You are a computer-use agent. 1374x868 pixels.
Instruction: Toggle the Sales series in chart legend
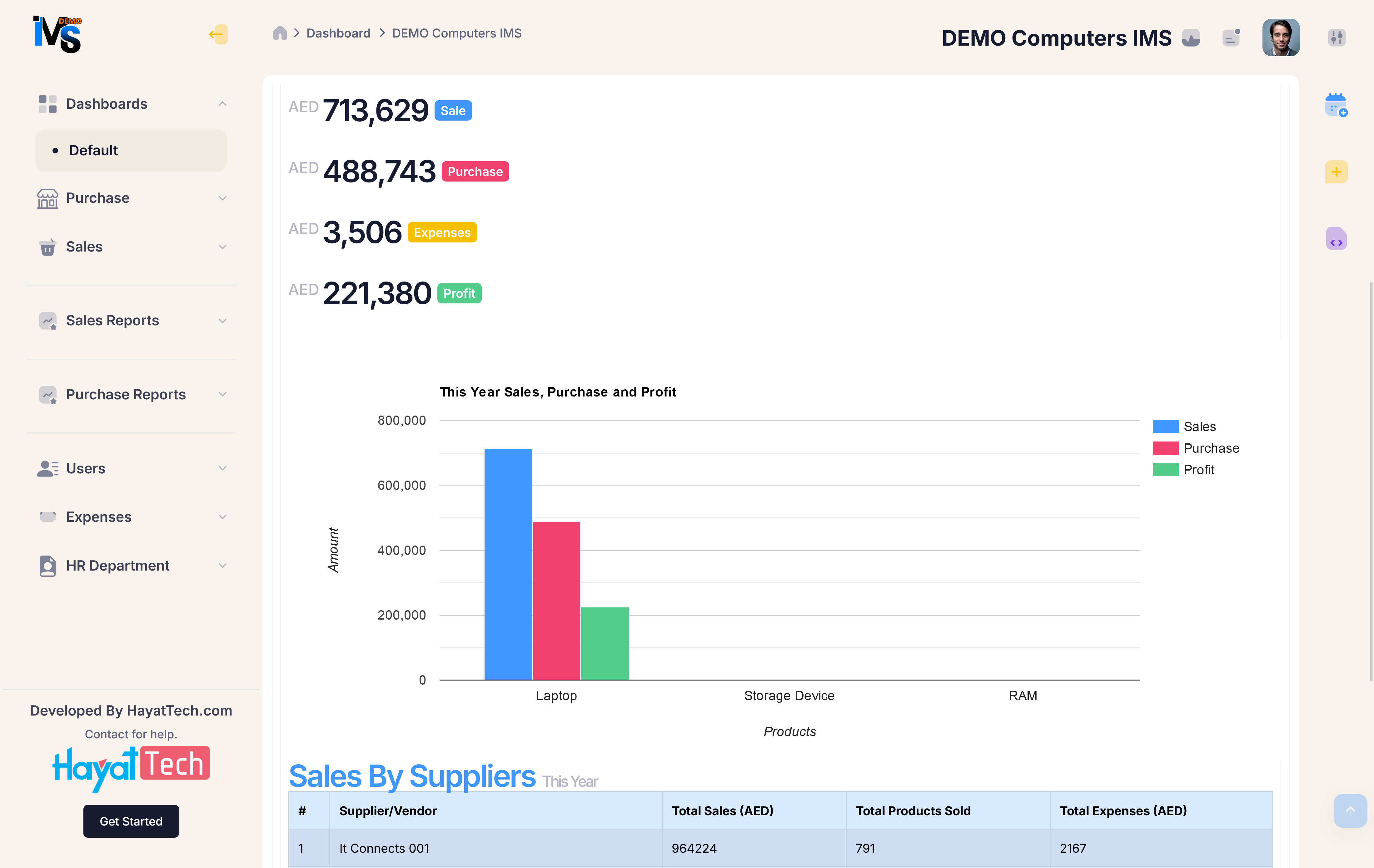click(x=1200, y=426)
